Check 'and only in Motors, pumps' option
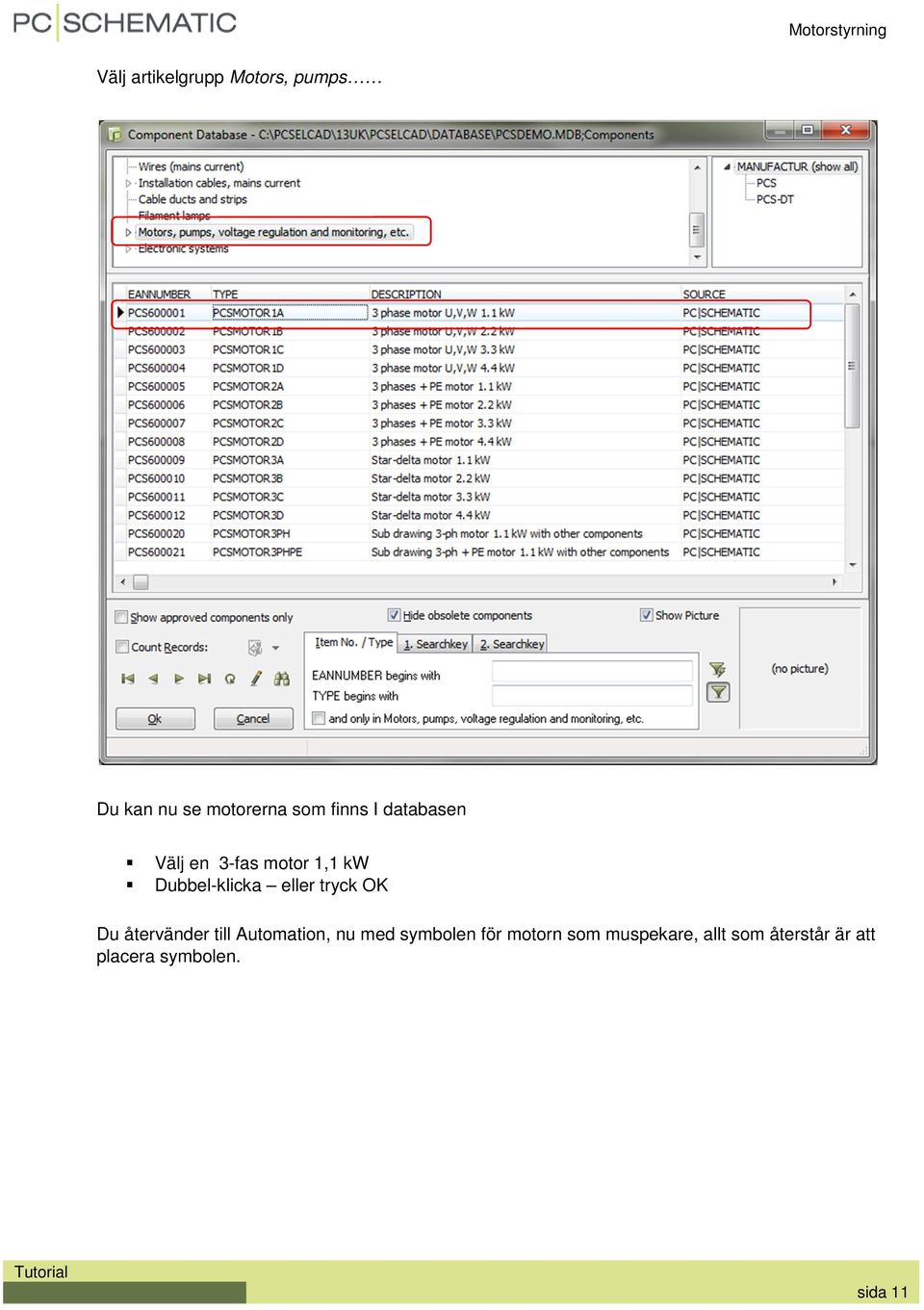Image resolution: width=924 pixels, height=1310 pixels. click(x=319, y=718)
